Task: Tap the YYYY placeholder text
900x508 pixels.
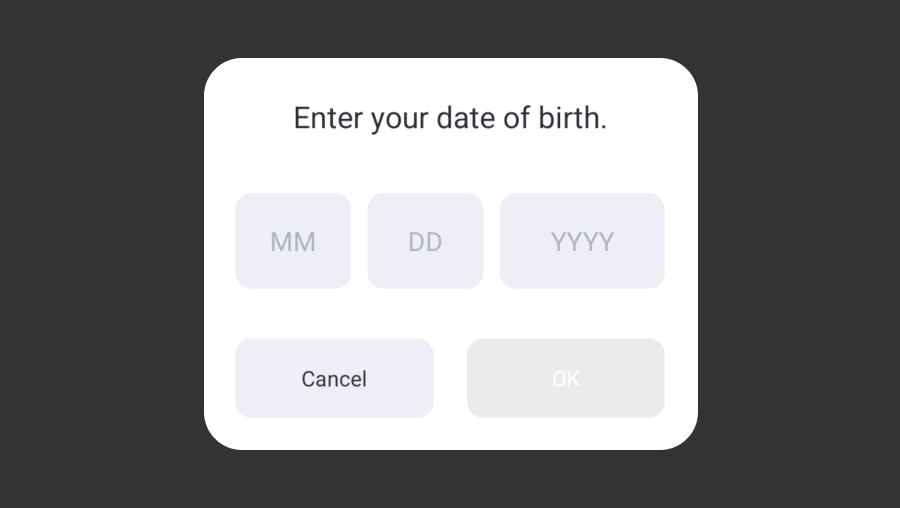Action: point(582,242)
